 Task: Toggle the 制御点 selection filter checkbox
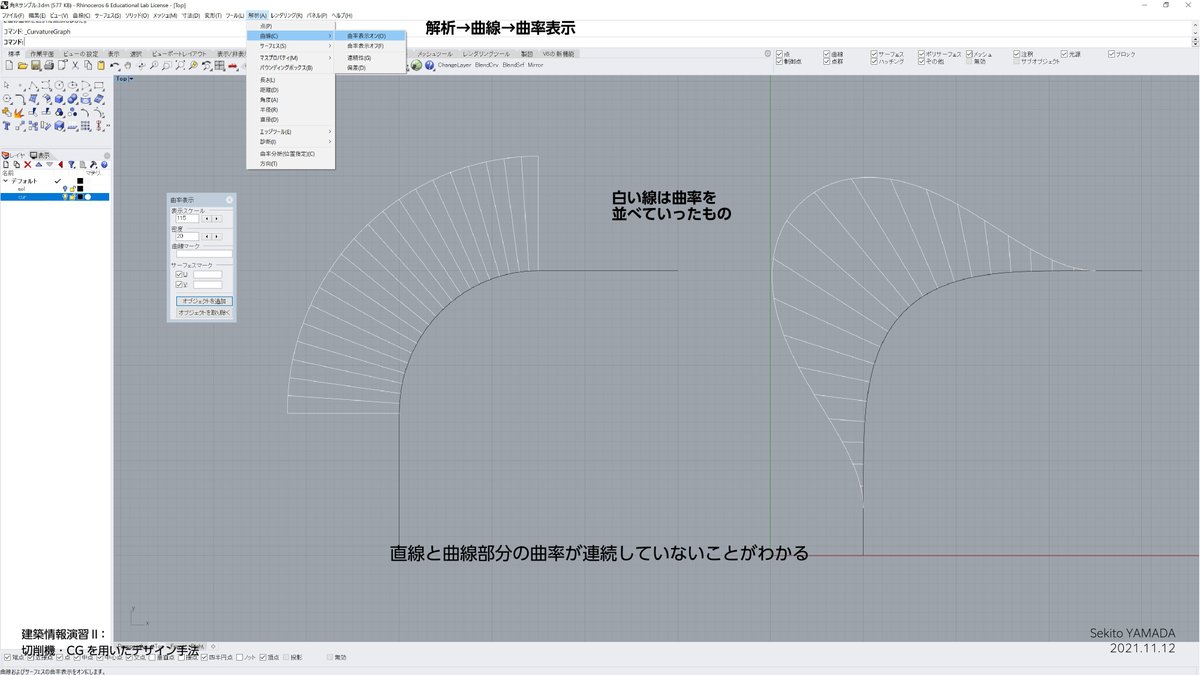[781, 61]
